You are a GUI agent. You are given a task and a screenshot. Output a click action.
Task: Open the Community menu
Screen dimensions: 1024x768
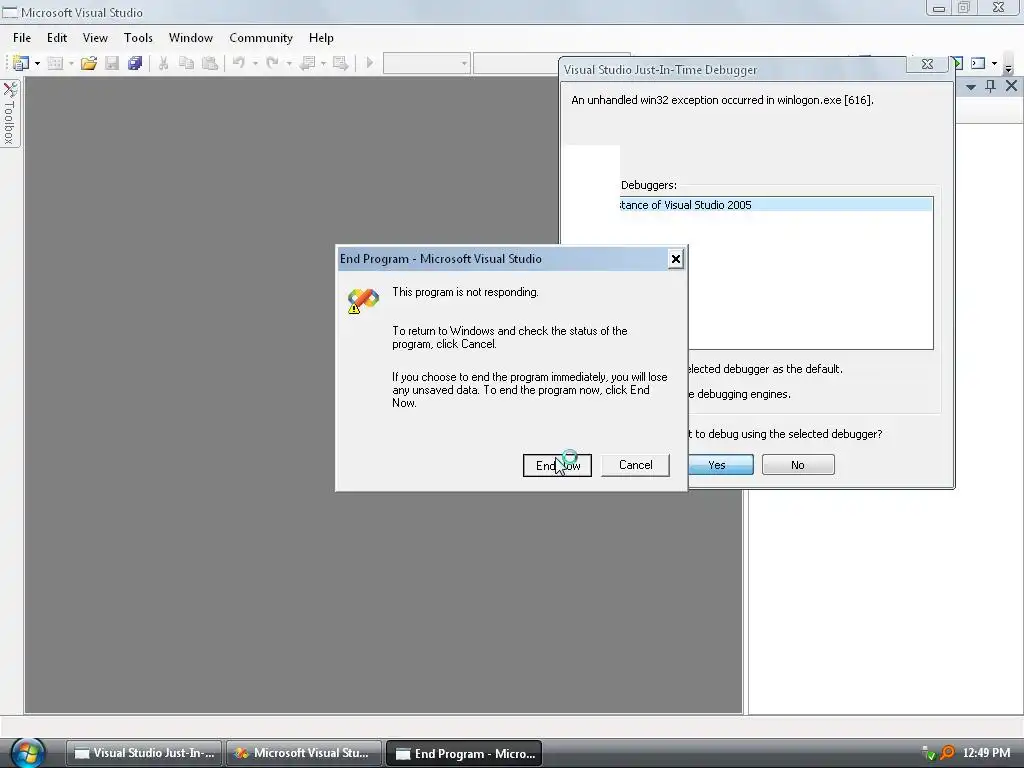click(261, 38)
